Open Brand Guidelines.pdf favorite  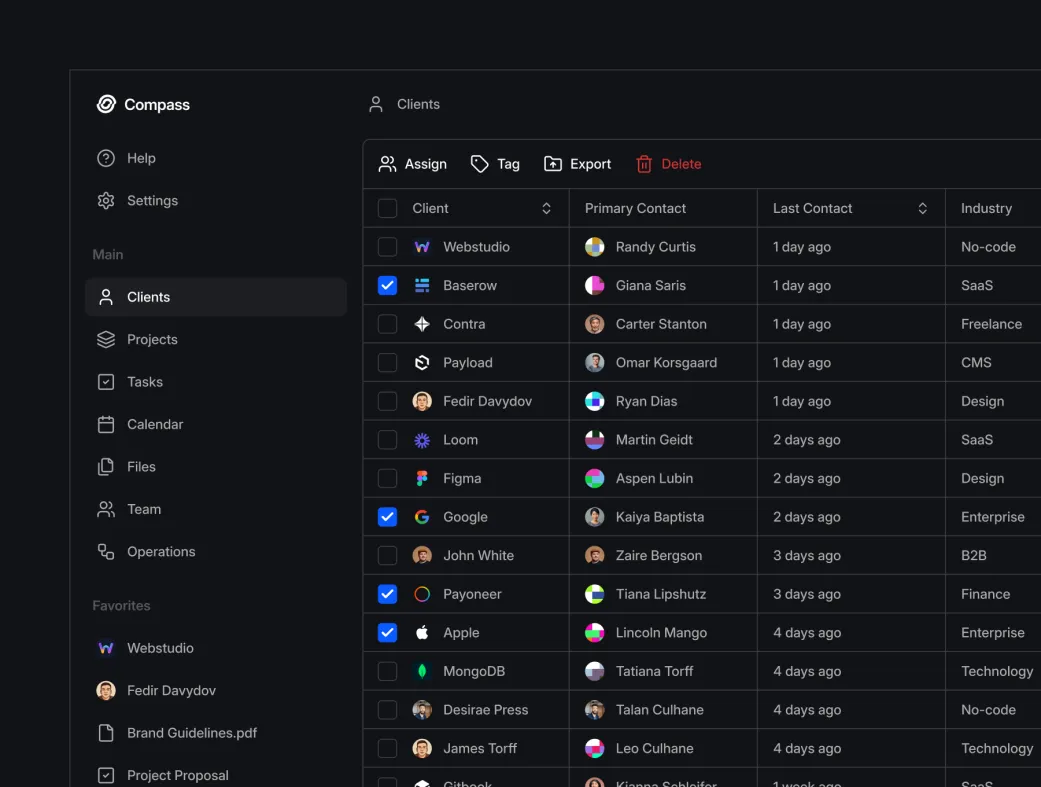(191, 733)
